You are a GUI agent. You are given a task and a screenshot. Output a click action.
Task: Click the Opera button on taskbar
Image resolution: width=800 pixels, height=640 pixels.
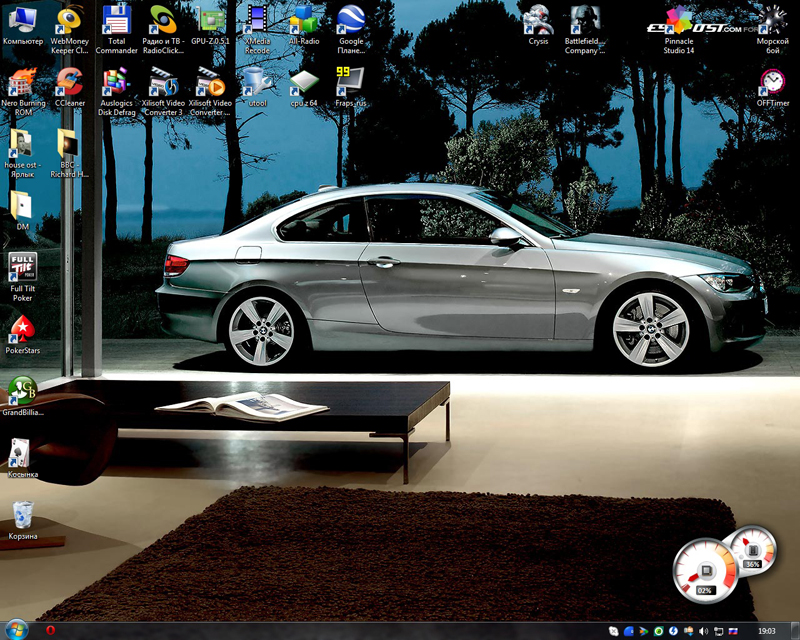point(50,631)
